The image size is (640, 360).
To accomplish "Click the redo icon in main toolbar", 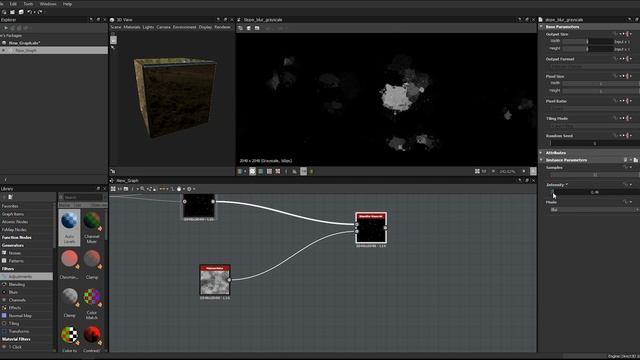I will pyautogui.click(x=40, y=12).
